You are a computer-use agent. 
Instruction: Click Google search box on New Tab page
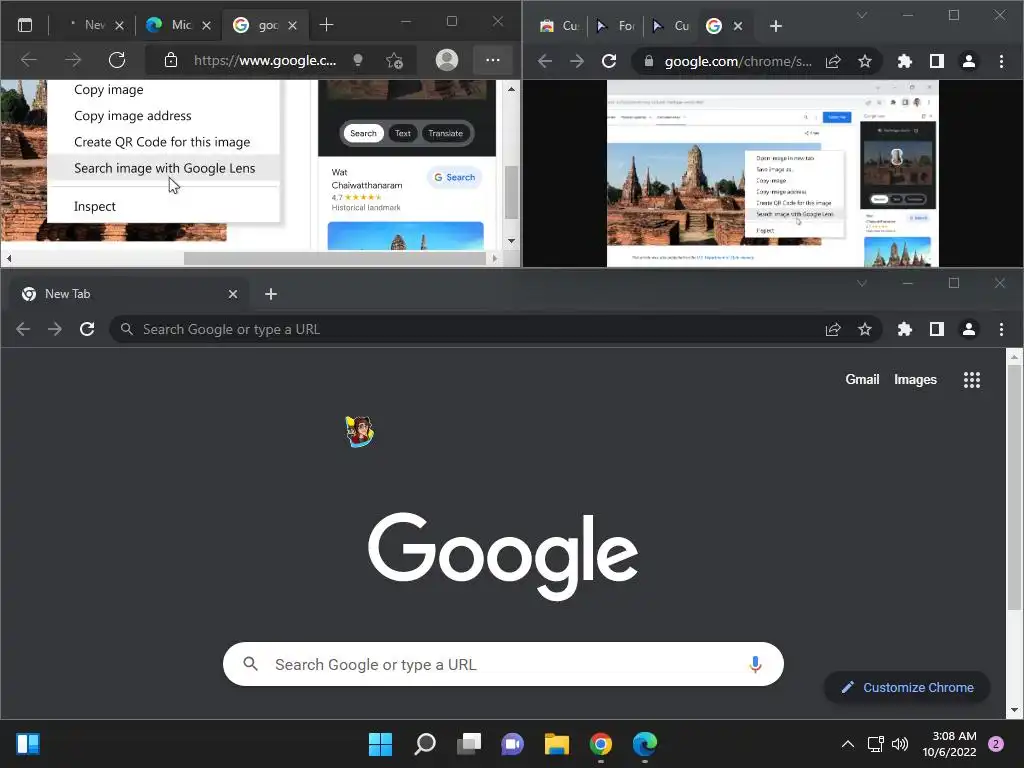coord(503,664)
